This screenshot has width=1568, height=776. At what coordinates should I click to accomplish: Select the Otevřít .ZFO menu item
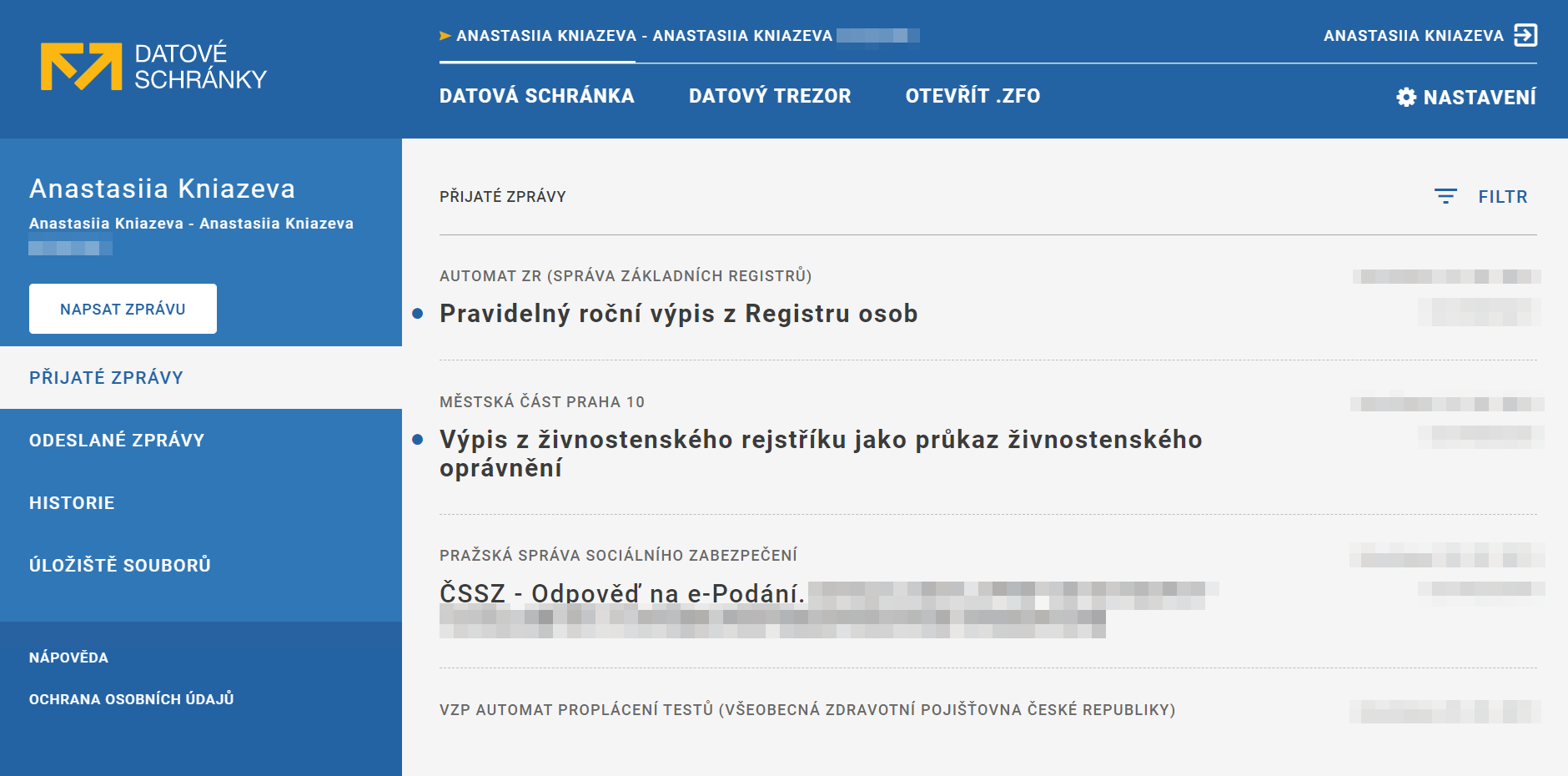pyautogui.click(x=972, y=96)
